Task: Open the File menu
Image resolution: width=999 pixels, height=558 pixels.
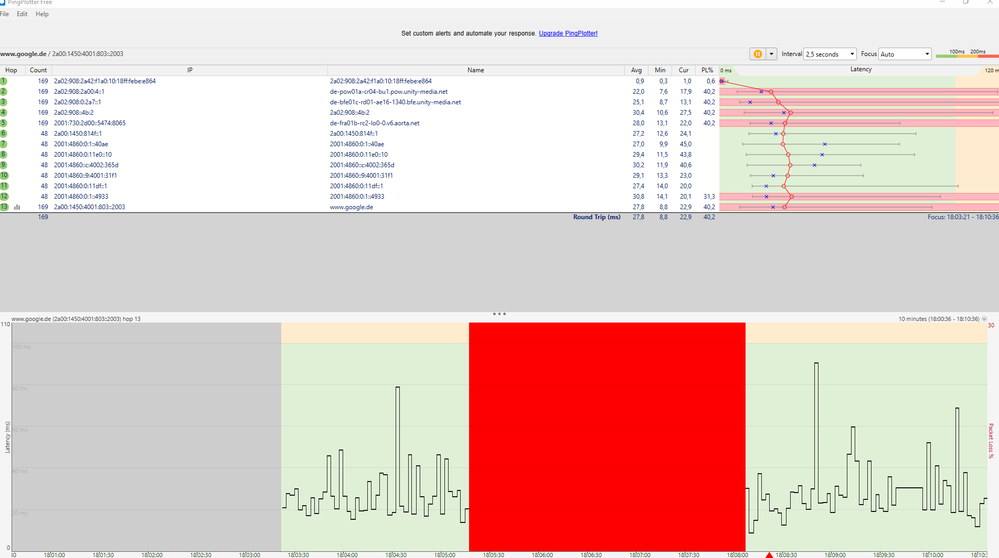Action: (x=4, y=14)
